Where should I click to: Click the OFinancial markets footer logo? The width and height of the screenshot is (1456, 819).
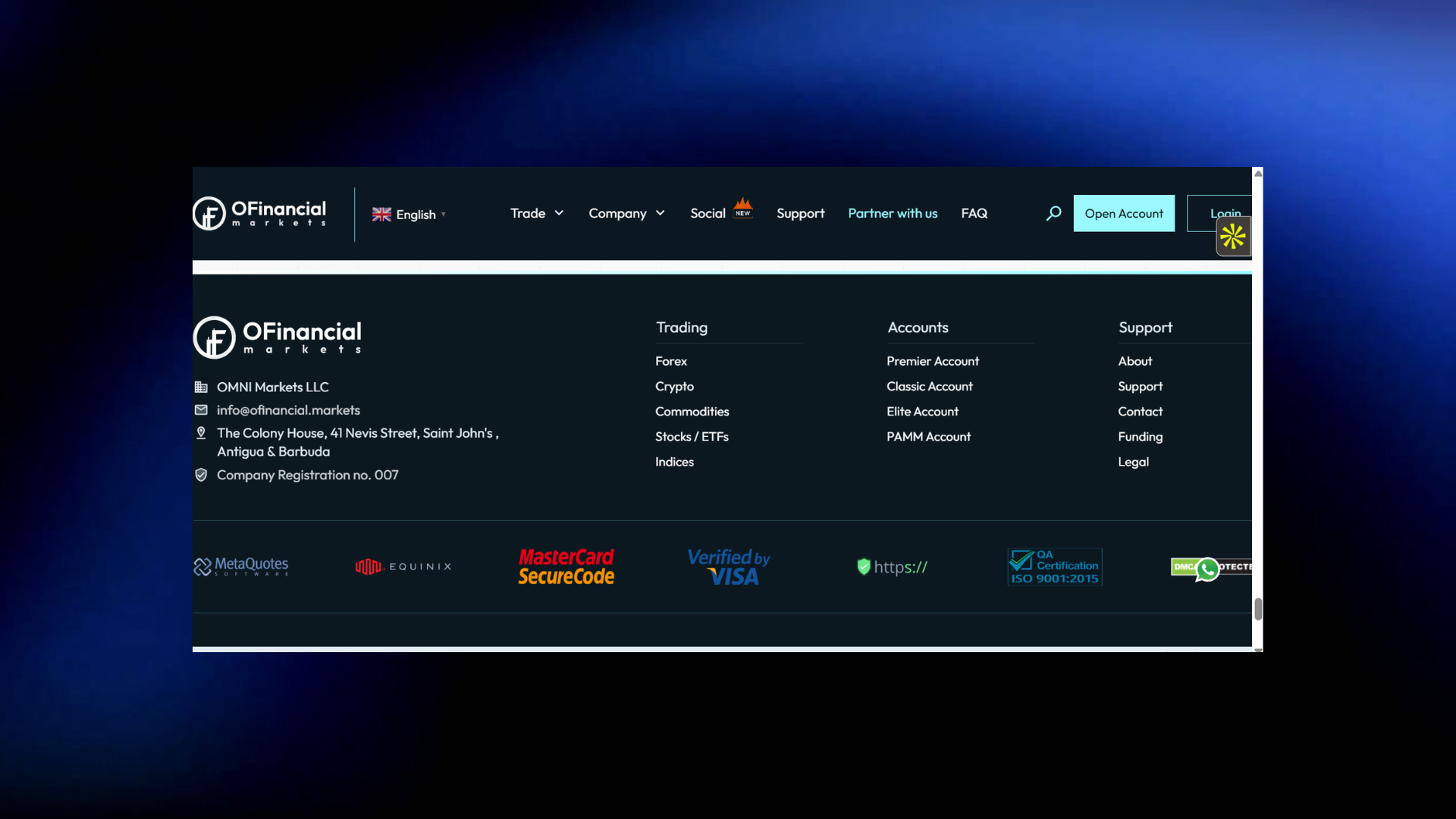278,337
